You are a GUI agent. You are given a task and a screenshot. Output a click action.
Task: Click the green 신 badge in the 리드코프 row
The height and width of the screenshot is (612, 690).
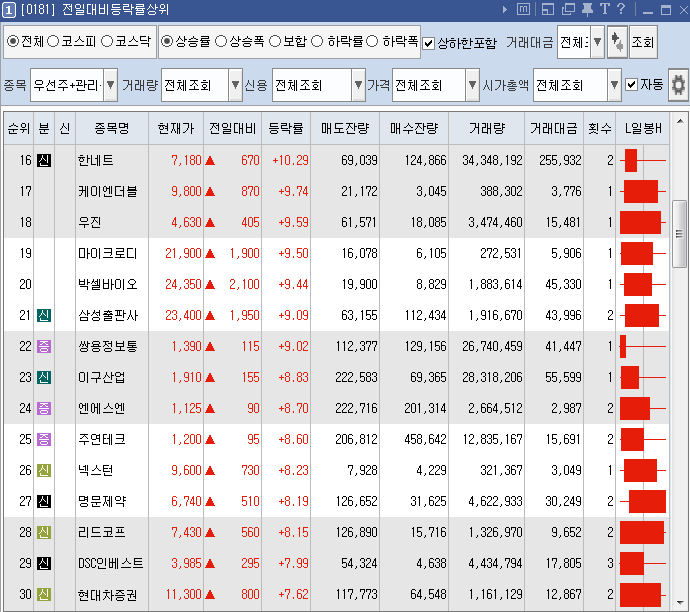44,532
